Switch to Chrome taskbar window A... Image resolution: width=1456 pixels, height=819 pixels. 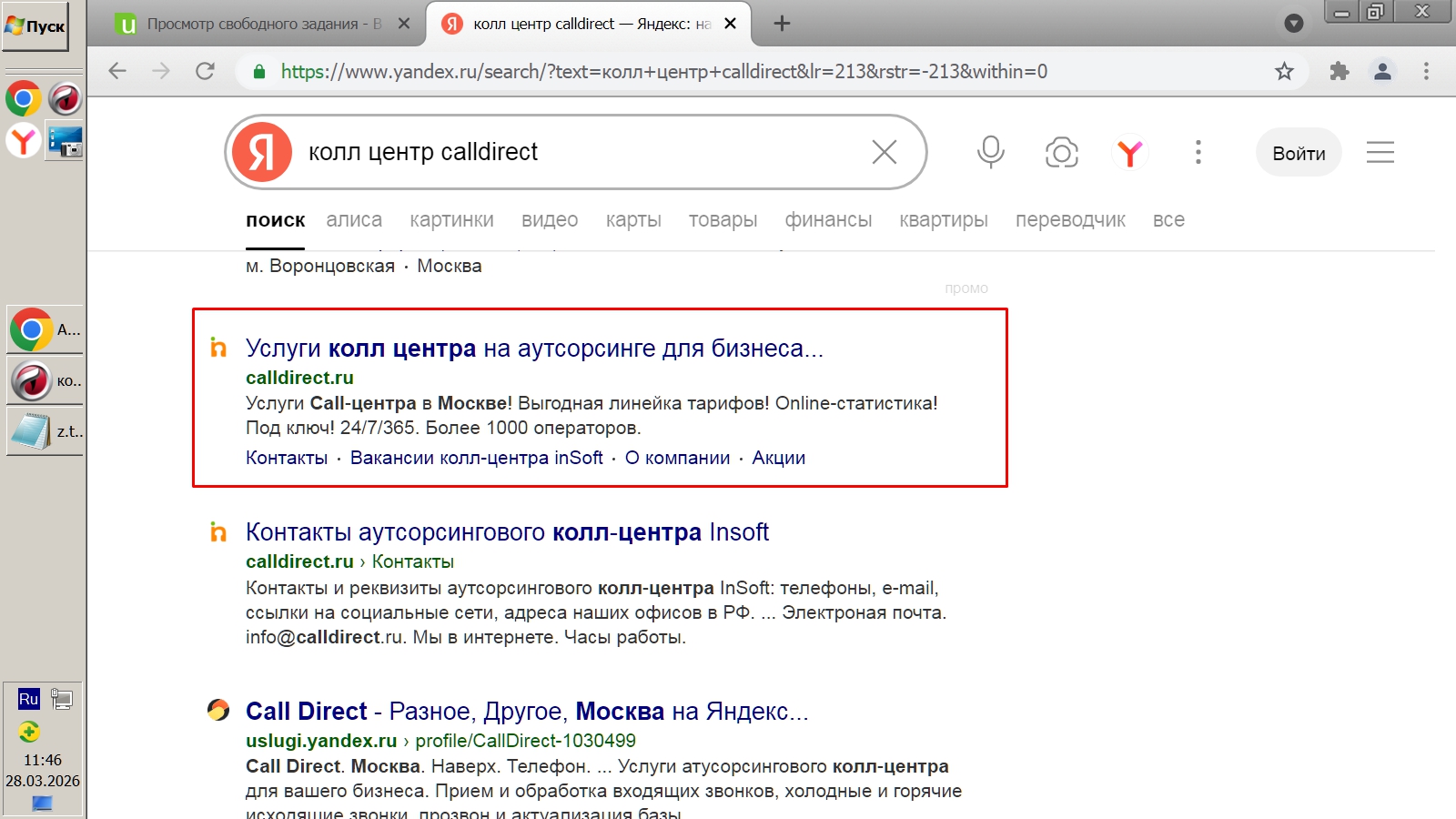(45, 329)
